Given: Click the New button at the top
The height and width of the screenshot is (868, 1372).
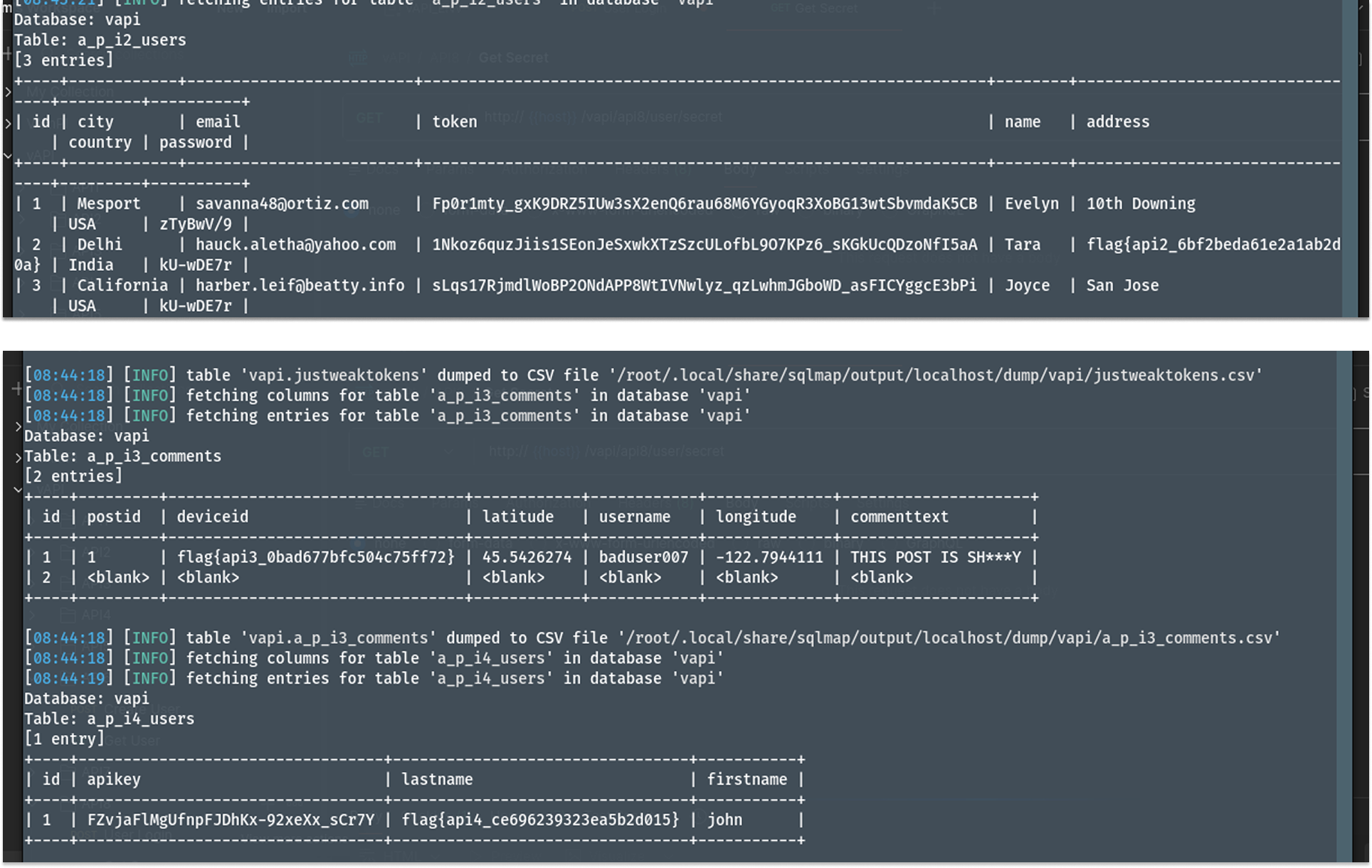Looking at the screenshot, I should click(235, 9).
